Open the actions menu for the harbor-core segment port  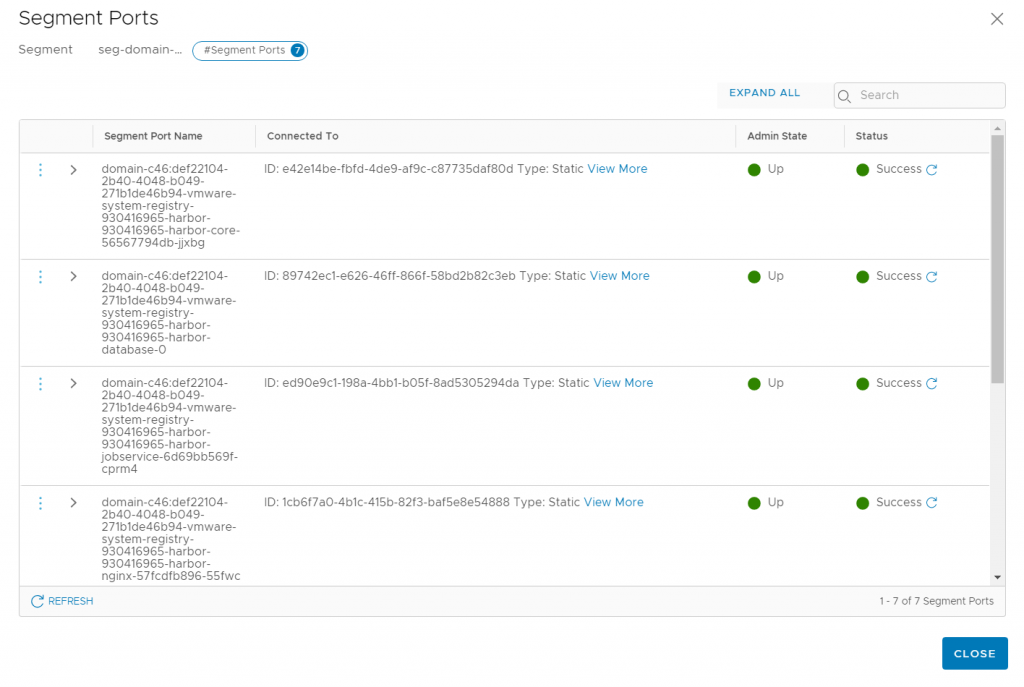tap(40, 169)
